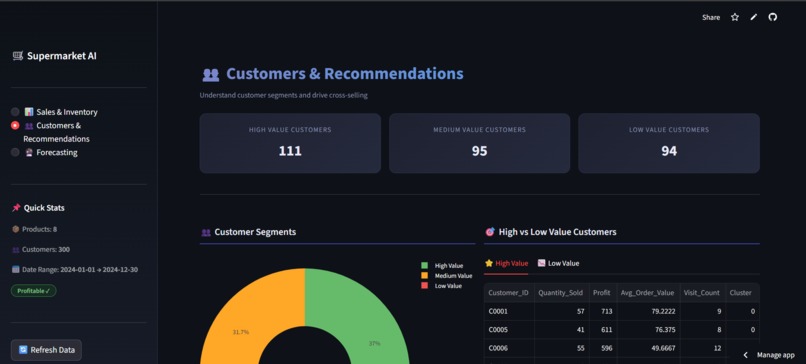806x364 pixels.
Task: Click the Products box icon
Action: [15, 229]
